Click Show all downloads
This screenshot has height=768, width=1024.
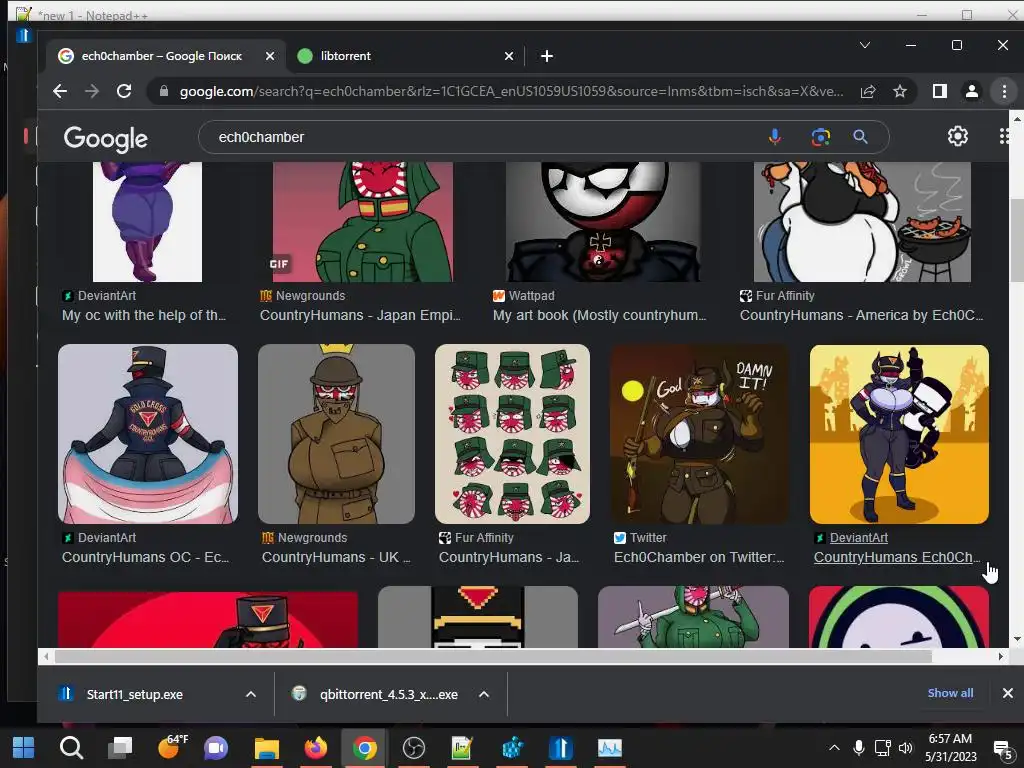click(950, 693)
